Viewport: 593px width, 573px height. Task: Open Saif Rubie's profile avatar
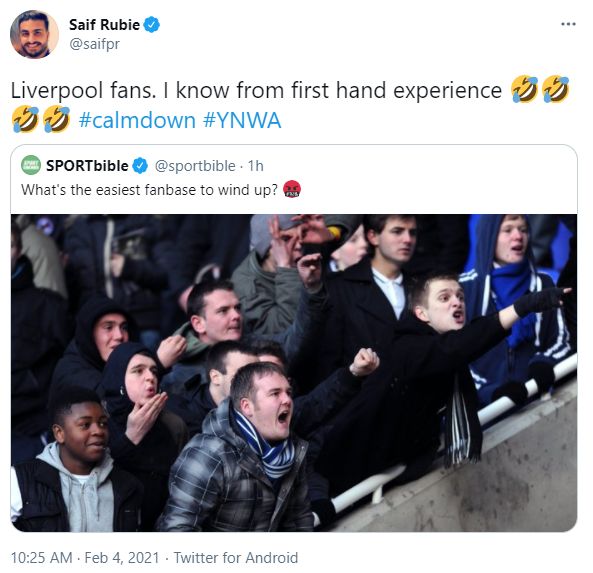click(34, 34)
